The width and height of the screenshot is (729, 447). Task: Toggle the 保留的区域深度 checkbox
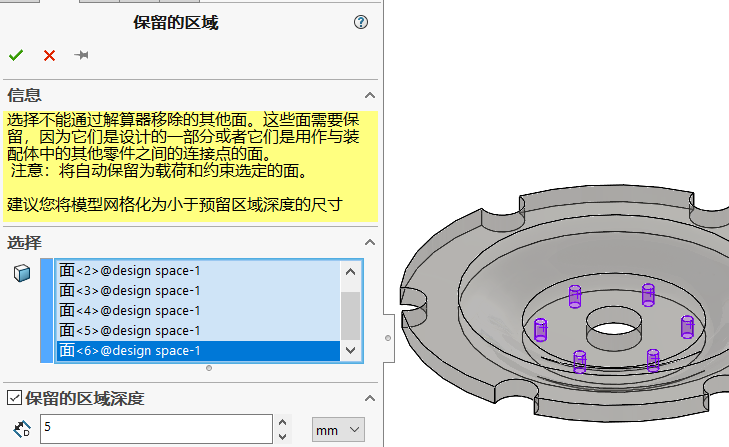click(14, 398)
